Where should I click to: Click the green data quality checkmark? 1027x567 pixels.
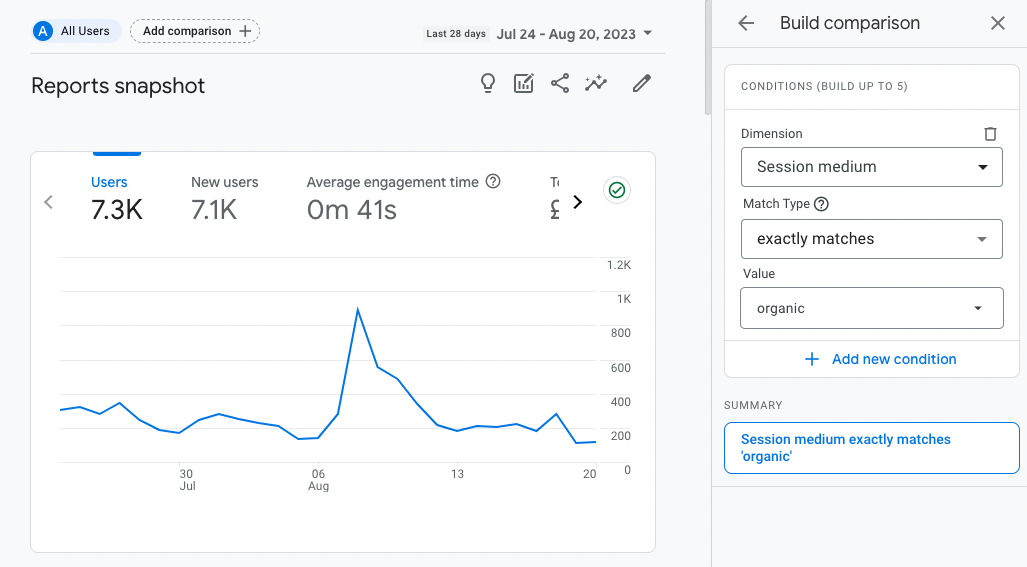[x=617, y=190]
